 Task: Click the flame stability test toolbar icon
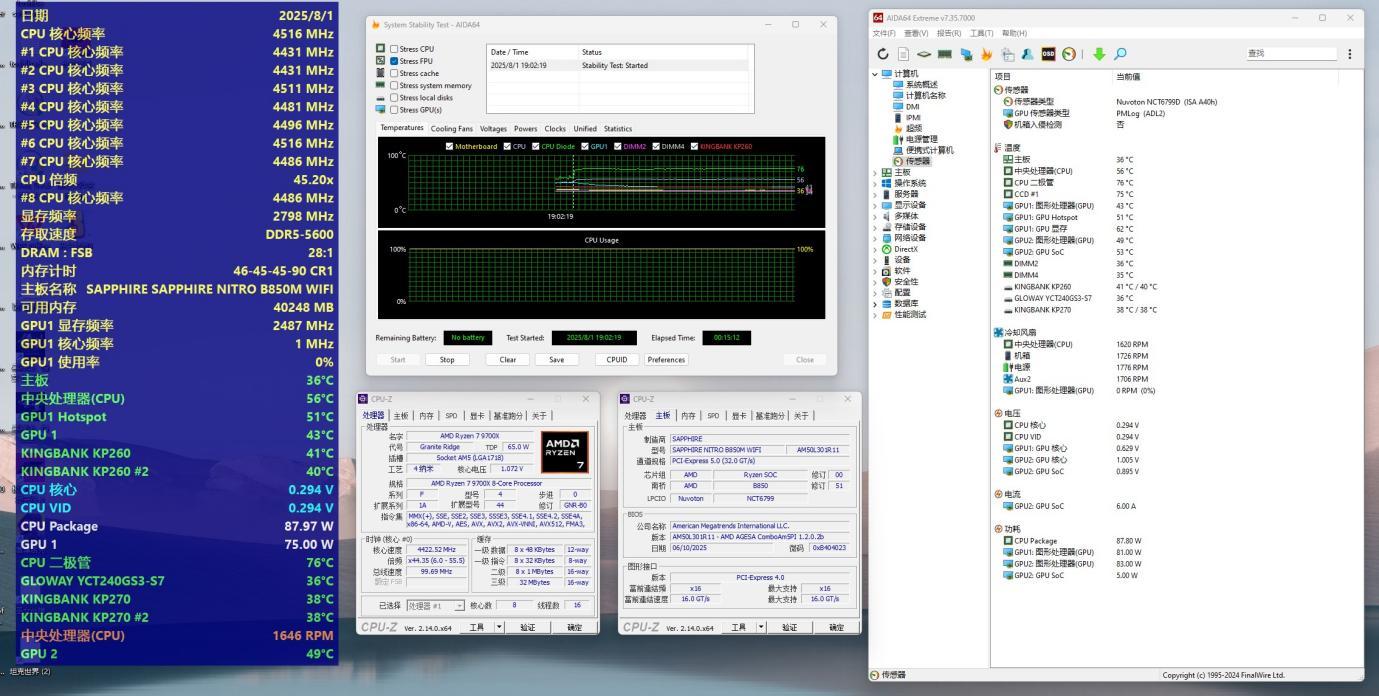[986, 54]
